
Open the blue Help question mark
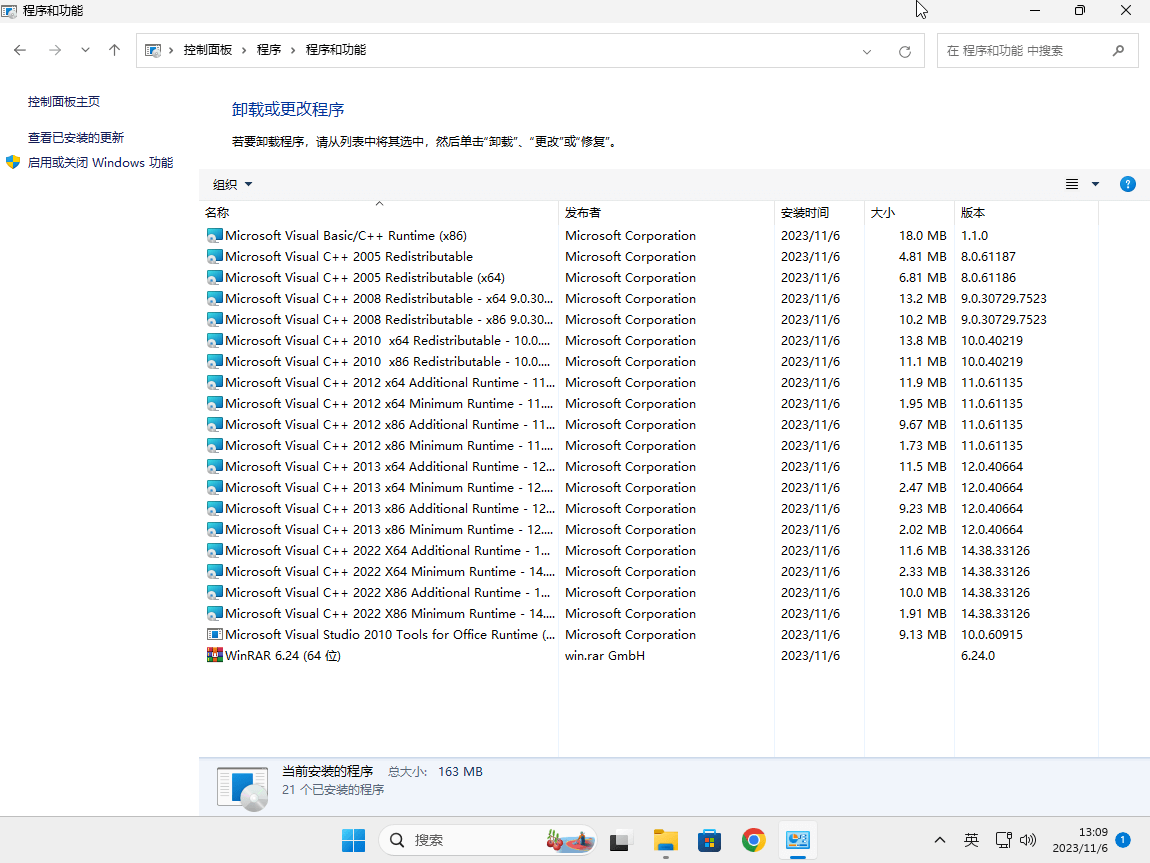(x=1128, y=184)
